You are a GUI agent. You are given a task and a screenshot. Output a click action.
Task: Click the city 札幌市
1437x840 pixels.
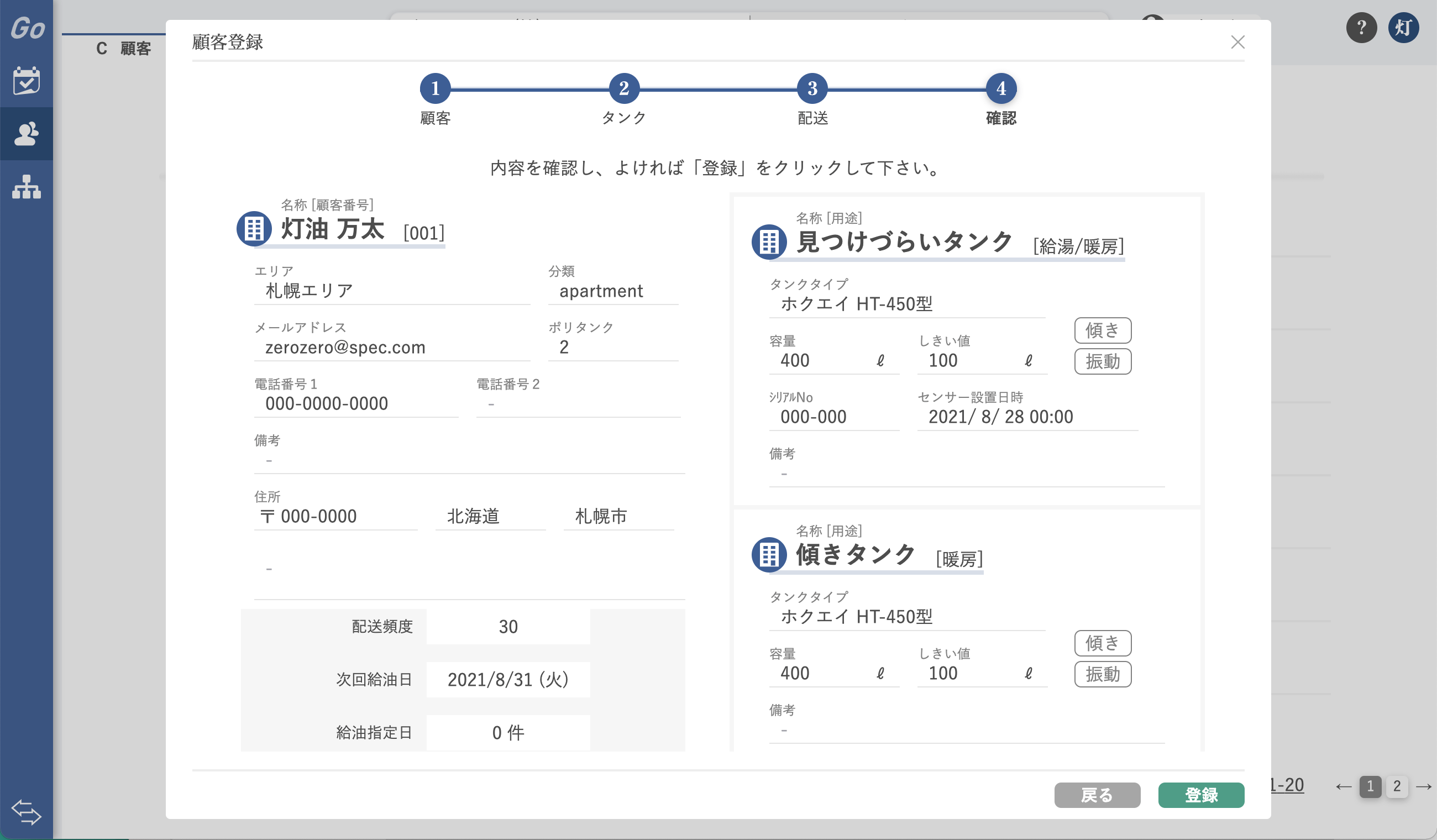[601, 517]
